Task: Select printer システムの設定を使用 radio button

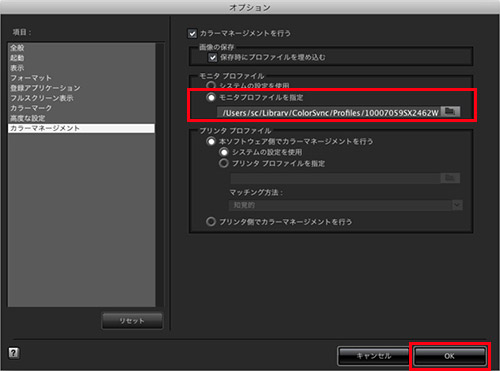Action: [224, 152]
